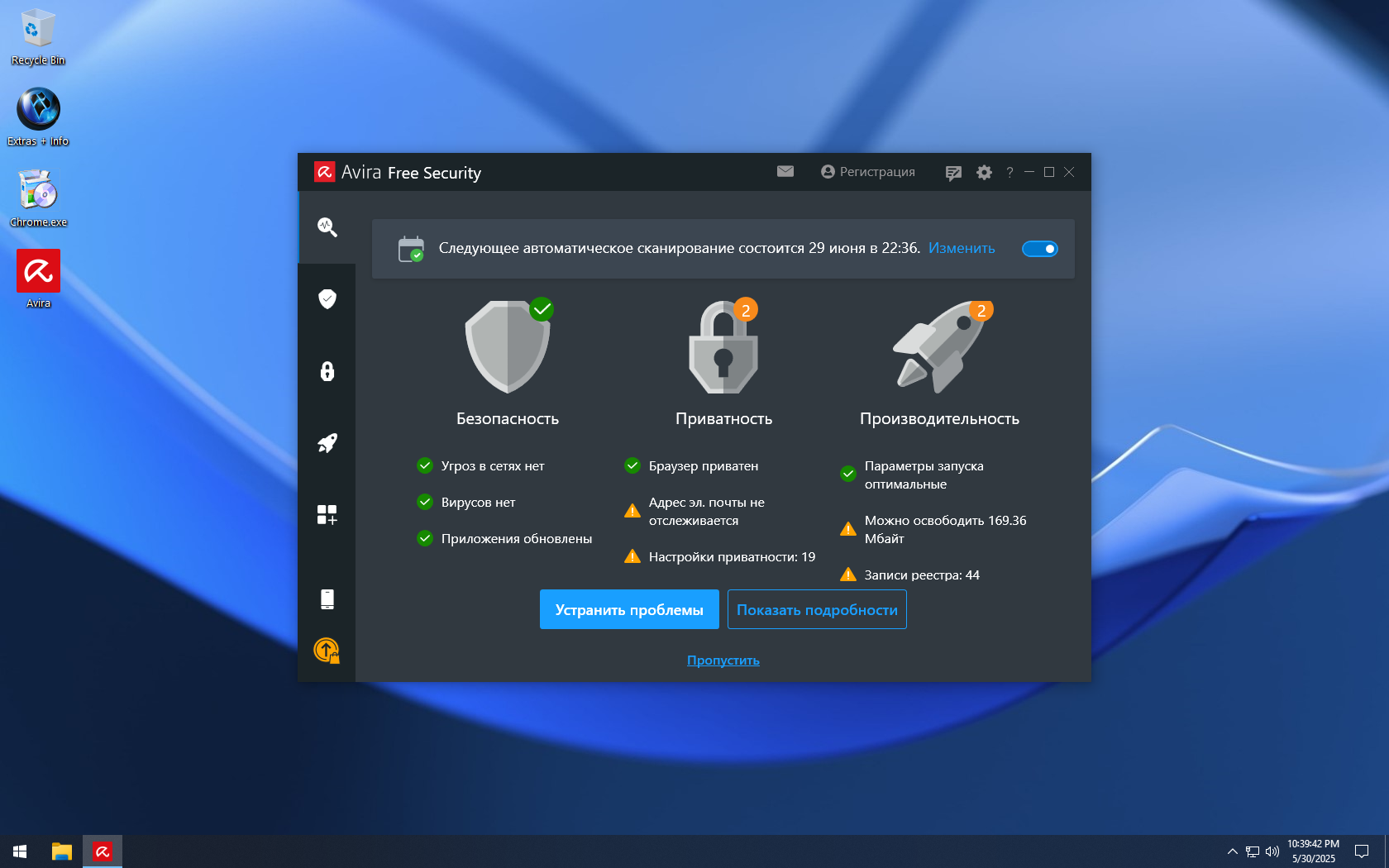Select the Avira desktop shortcut icon
This screenshot has width=1389, height=868.
[x=38, y=279]
